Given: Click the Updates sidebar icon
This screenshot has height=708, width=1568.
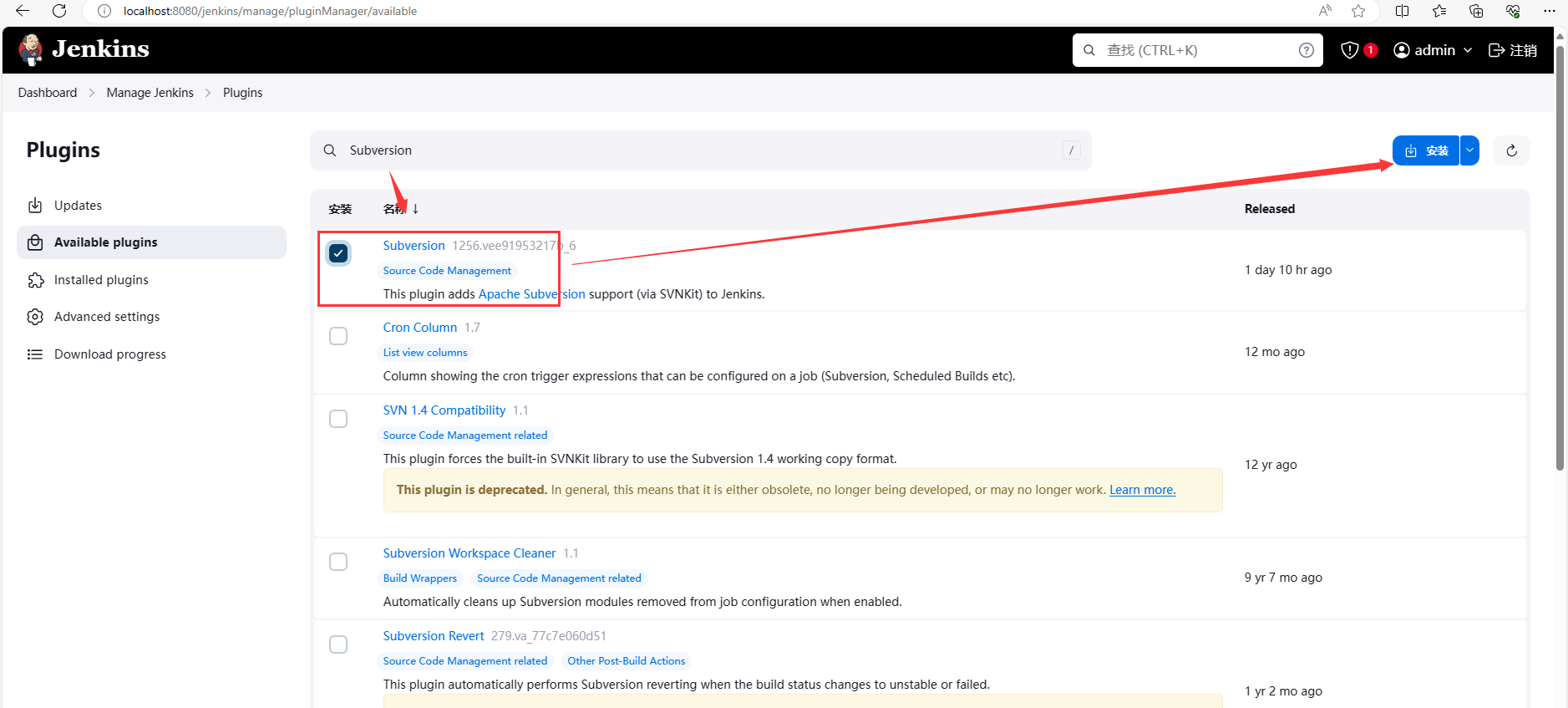Looking at the screenshot, I should pyautogui.click(x=35, y=206).
